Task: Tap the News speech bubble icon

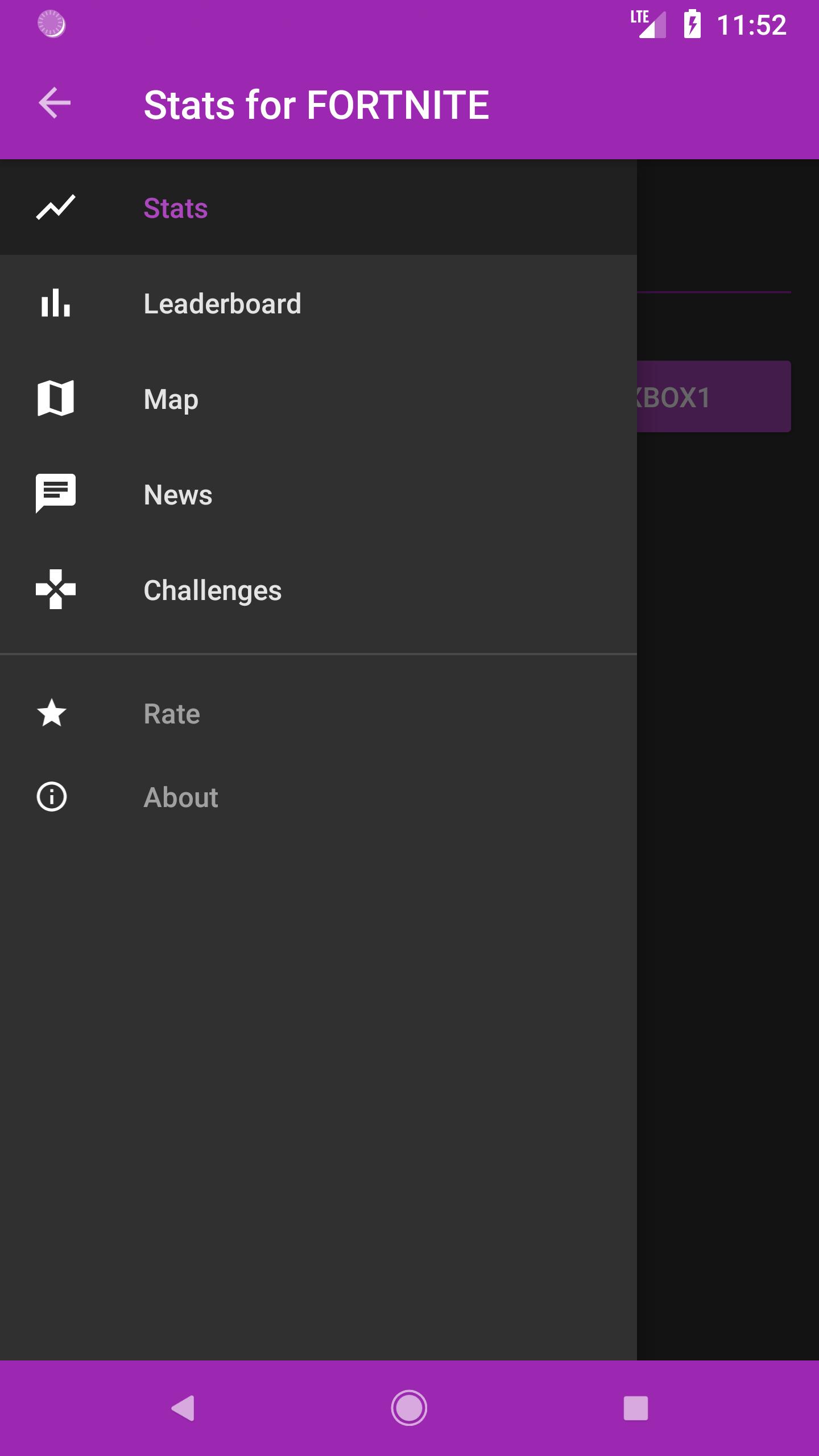Action: coord(55,493)
